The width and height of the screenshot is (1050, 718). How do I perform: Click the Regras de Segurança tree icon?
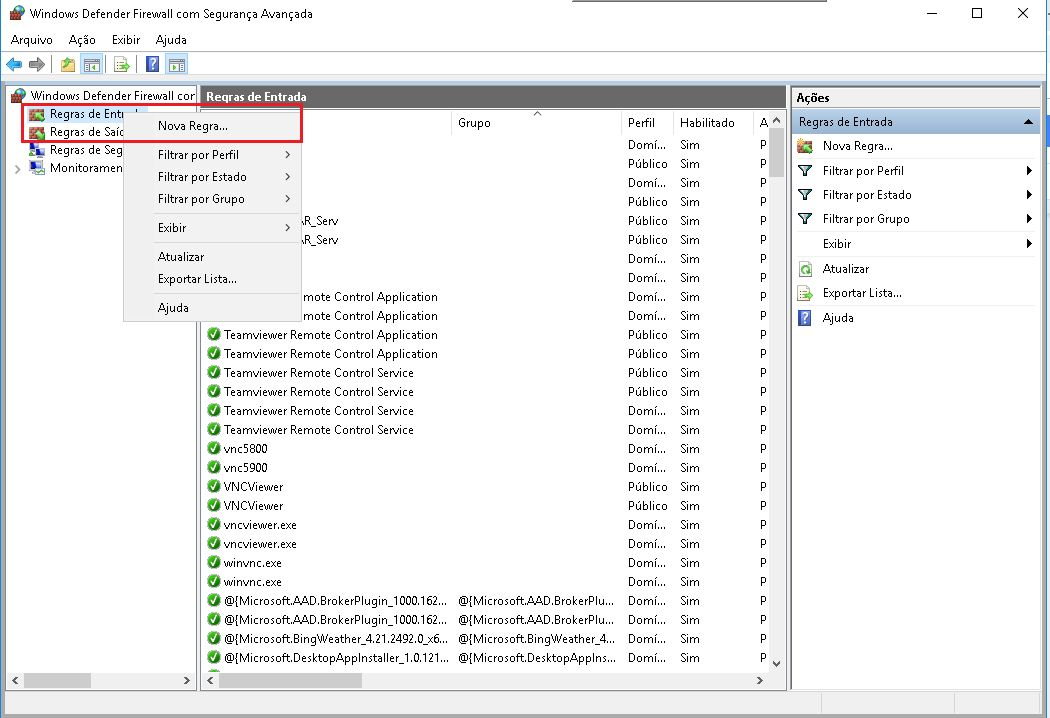pyautogui.click(x=37, y=150)
